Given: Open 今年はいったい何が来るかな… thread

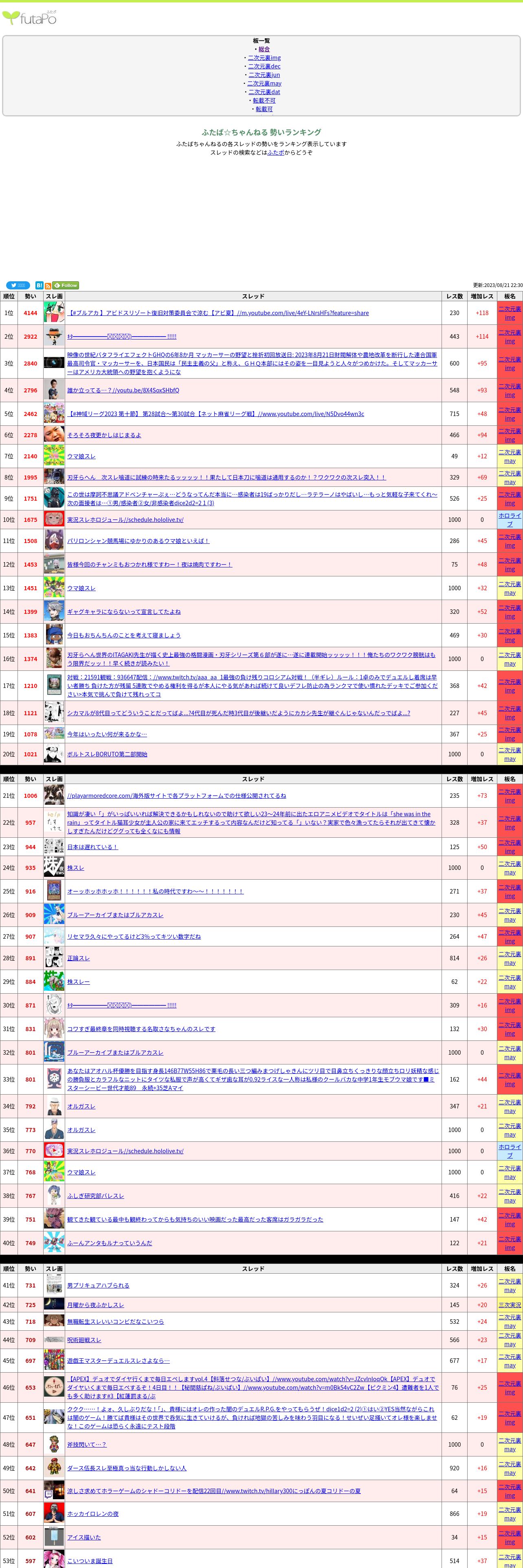Looking at the screenshot, I should [107, 734].
